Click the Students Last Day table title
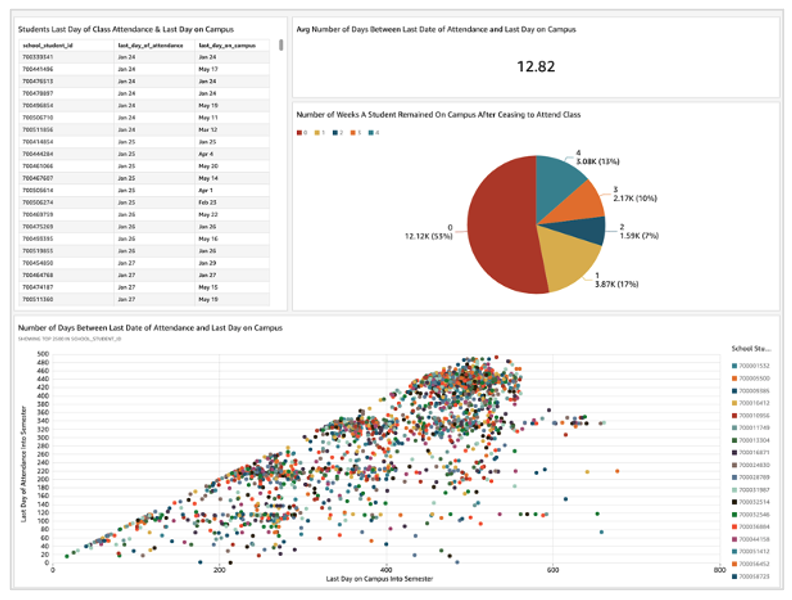This screenshot has width=792, height=600. click(x=126, y=29)
